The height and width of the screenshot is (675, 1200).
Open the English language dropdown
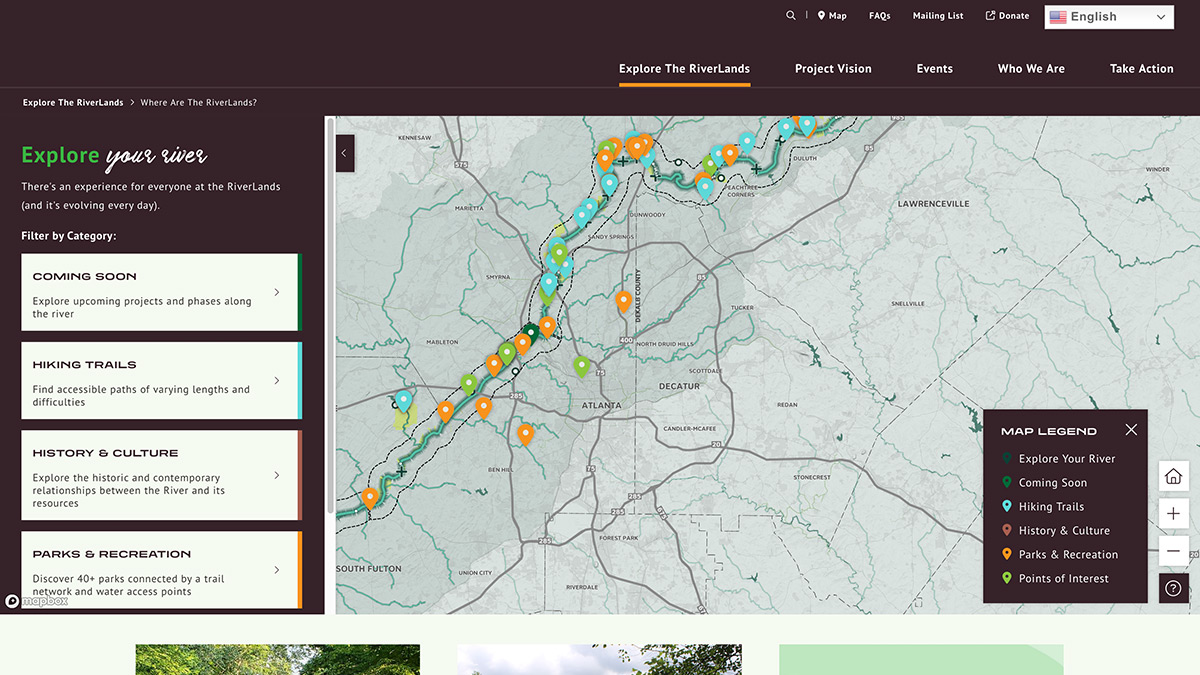pyautogui.click(x=1109, y=17)
